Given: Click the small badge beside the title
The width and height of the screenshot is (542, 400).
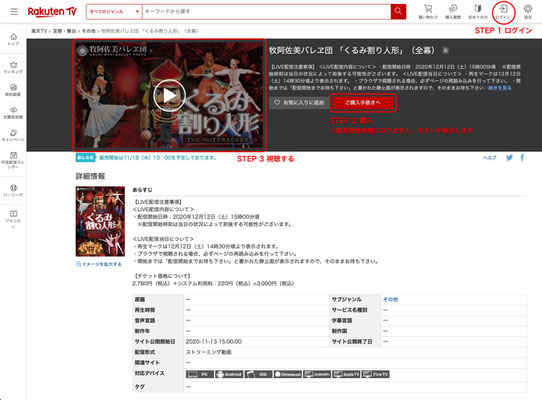Looking at the screenshot, I should 446,51.
